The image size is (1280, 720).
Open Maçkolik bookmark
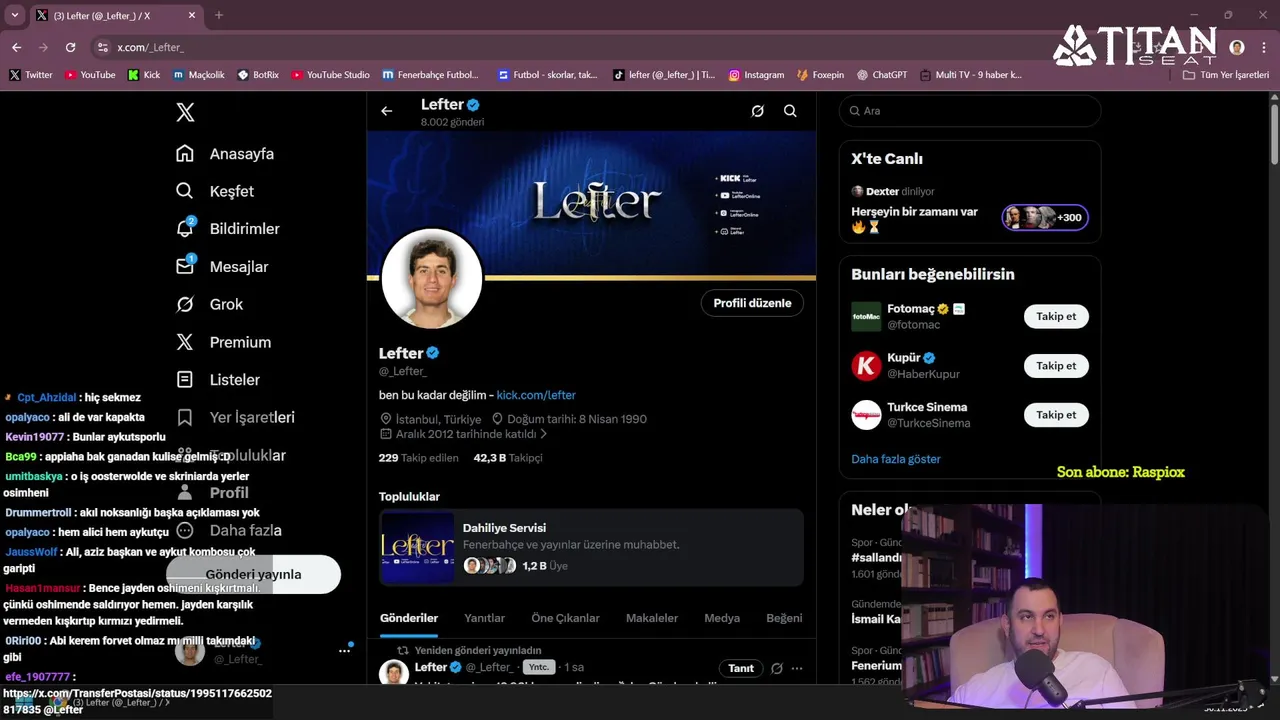[x=199, y=75]
